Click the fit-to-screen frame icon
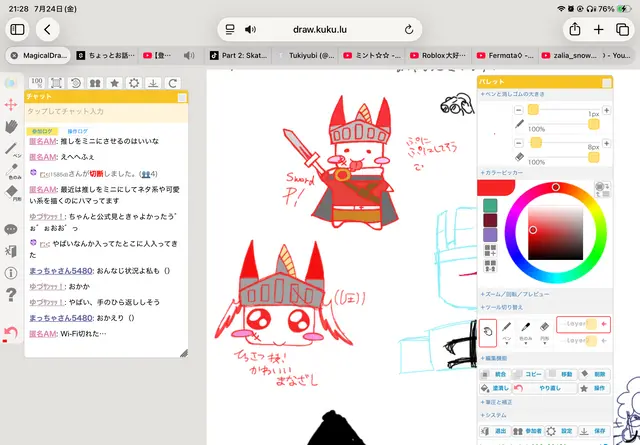The width and height of the screenshot is (640, 445). [56, 83]
